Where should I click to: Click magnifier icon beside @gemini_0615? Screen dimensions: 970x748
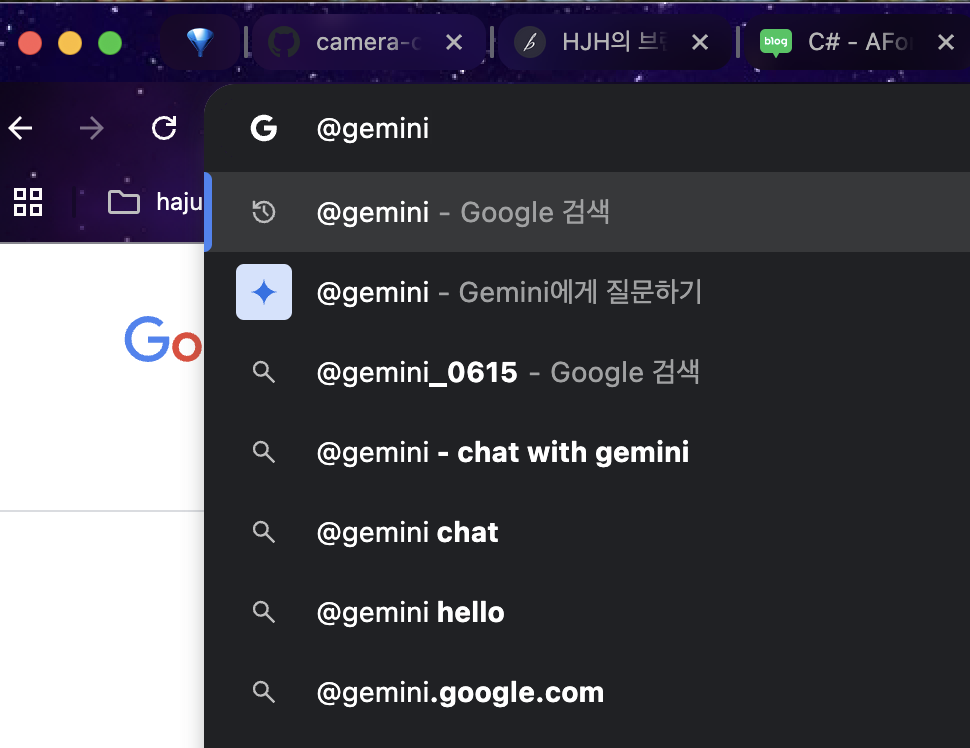pyautogui.click(x=264, y=372)
